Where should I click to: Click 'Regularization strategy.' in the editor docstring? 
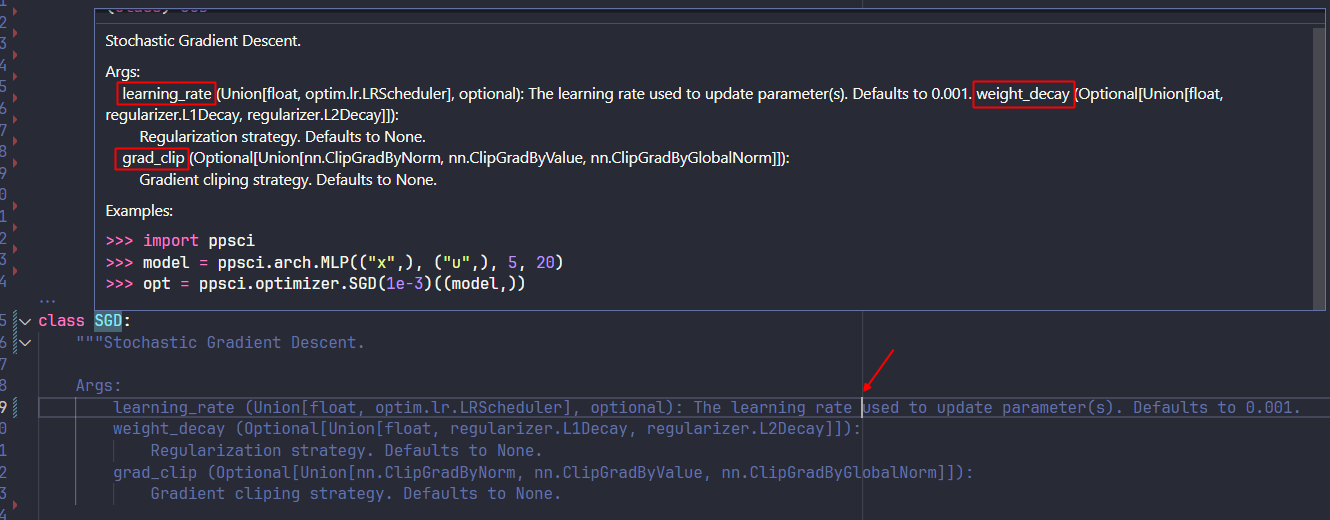263,450
